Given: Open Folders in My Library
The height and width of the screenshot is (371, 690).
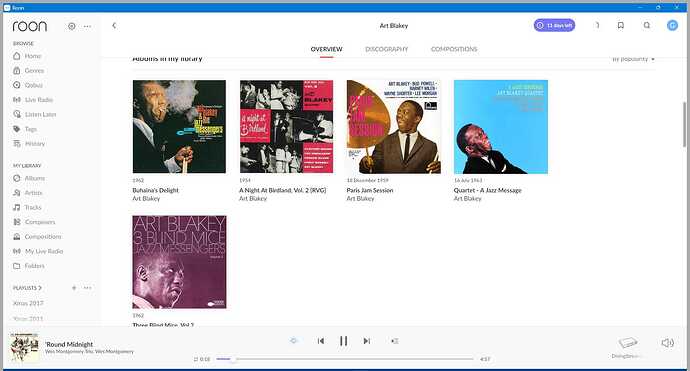Looking at the screenshot, I should click(29, 266).
